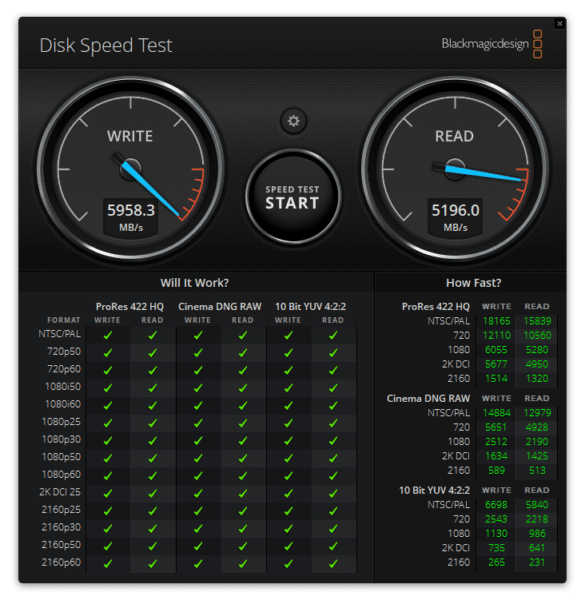Click ProRes read checkmark for 1080i60
The width and height of the screenshot is (585, 604).
pos(153,405)
